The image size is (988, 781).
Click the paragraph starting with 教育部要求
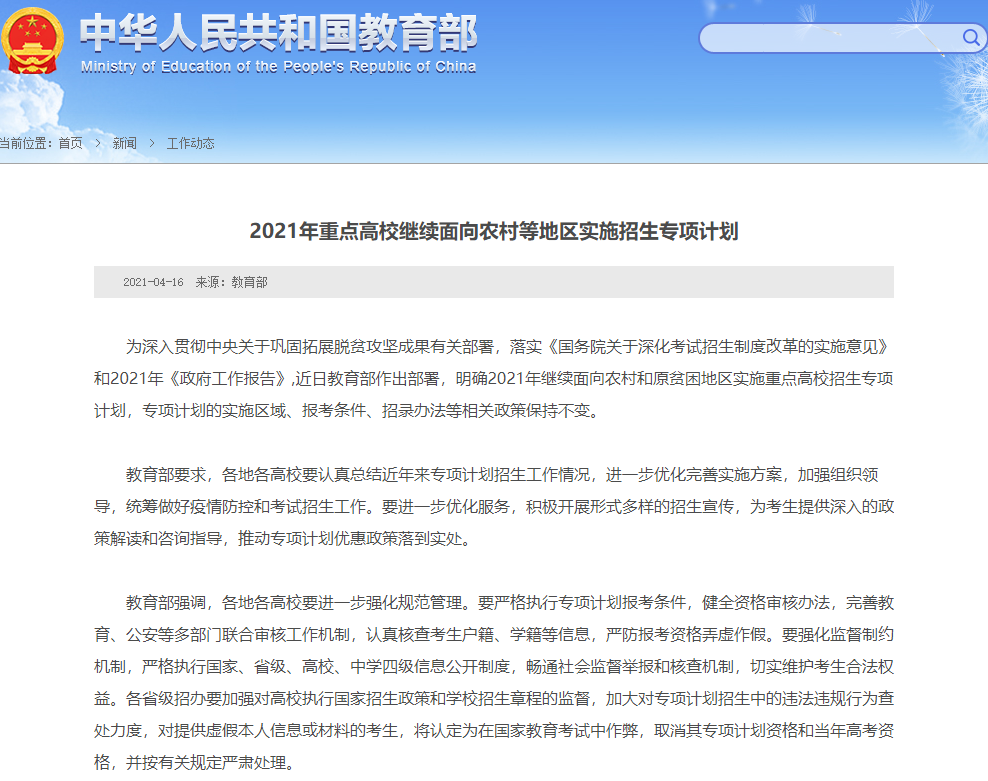pos(493,506)
